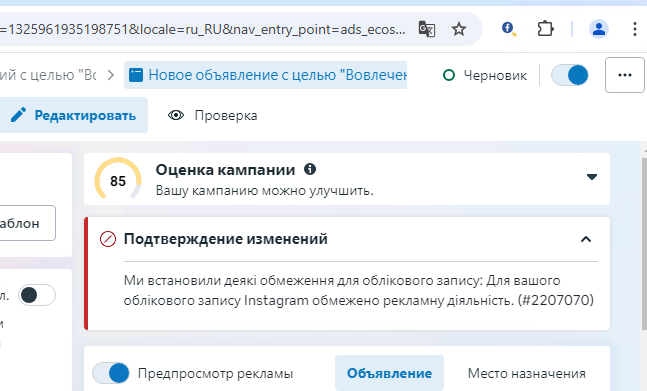The image size is (647, 391).
Task: Click the green Черновик status circle
Action: [x=449, y=75]
